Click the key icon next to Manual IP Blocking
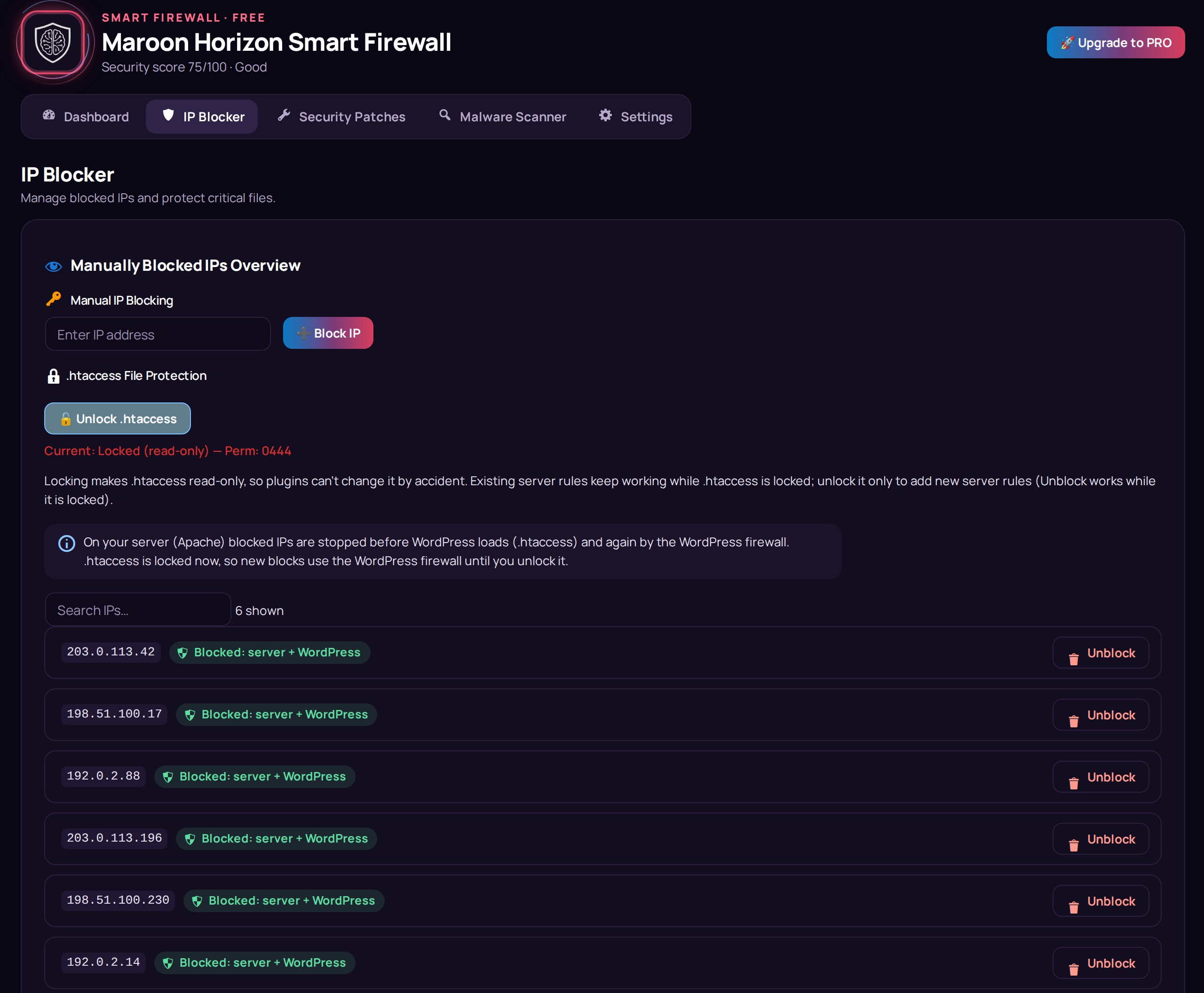This screenshot has height=993, width=1204. point(53,299)
